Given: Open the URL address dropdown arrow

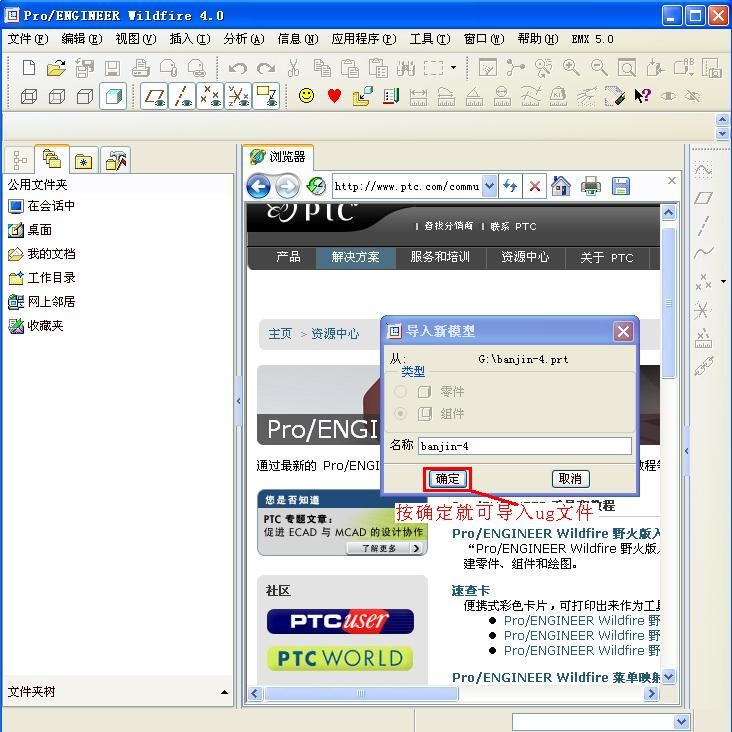Looking at the screenshot, I should point(489,186).
